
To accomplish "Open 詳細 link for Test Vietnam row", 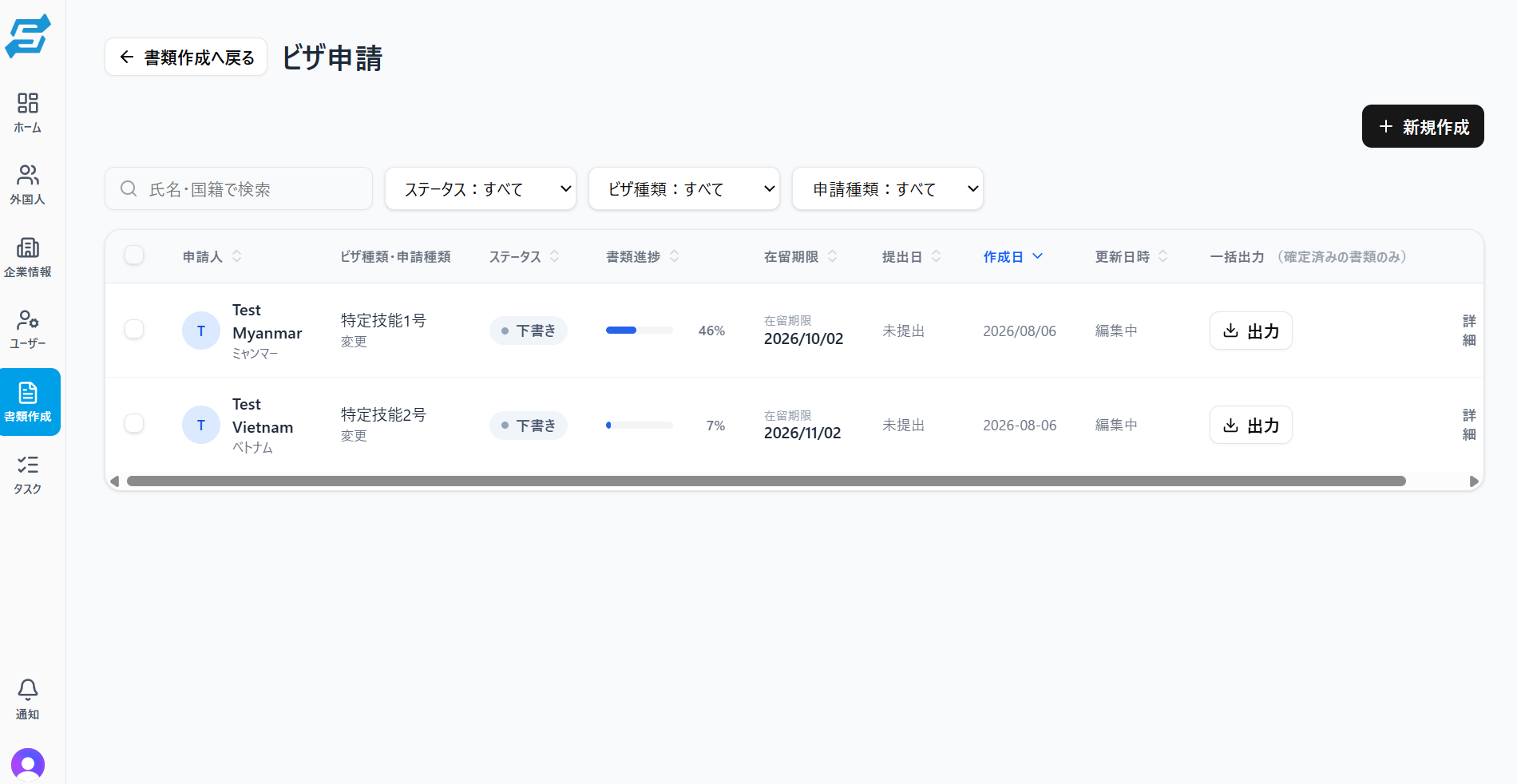I will point(1469,425).
